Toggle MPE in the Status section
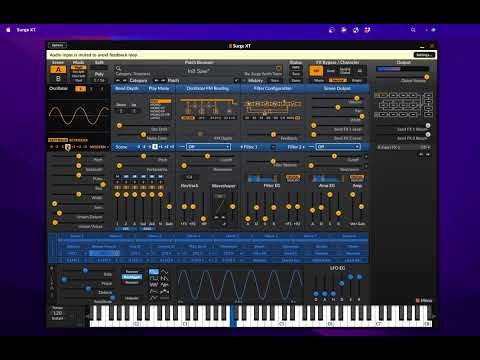Viewport: 480px width, 360px height. (x=296, y=68)
